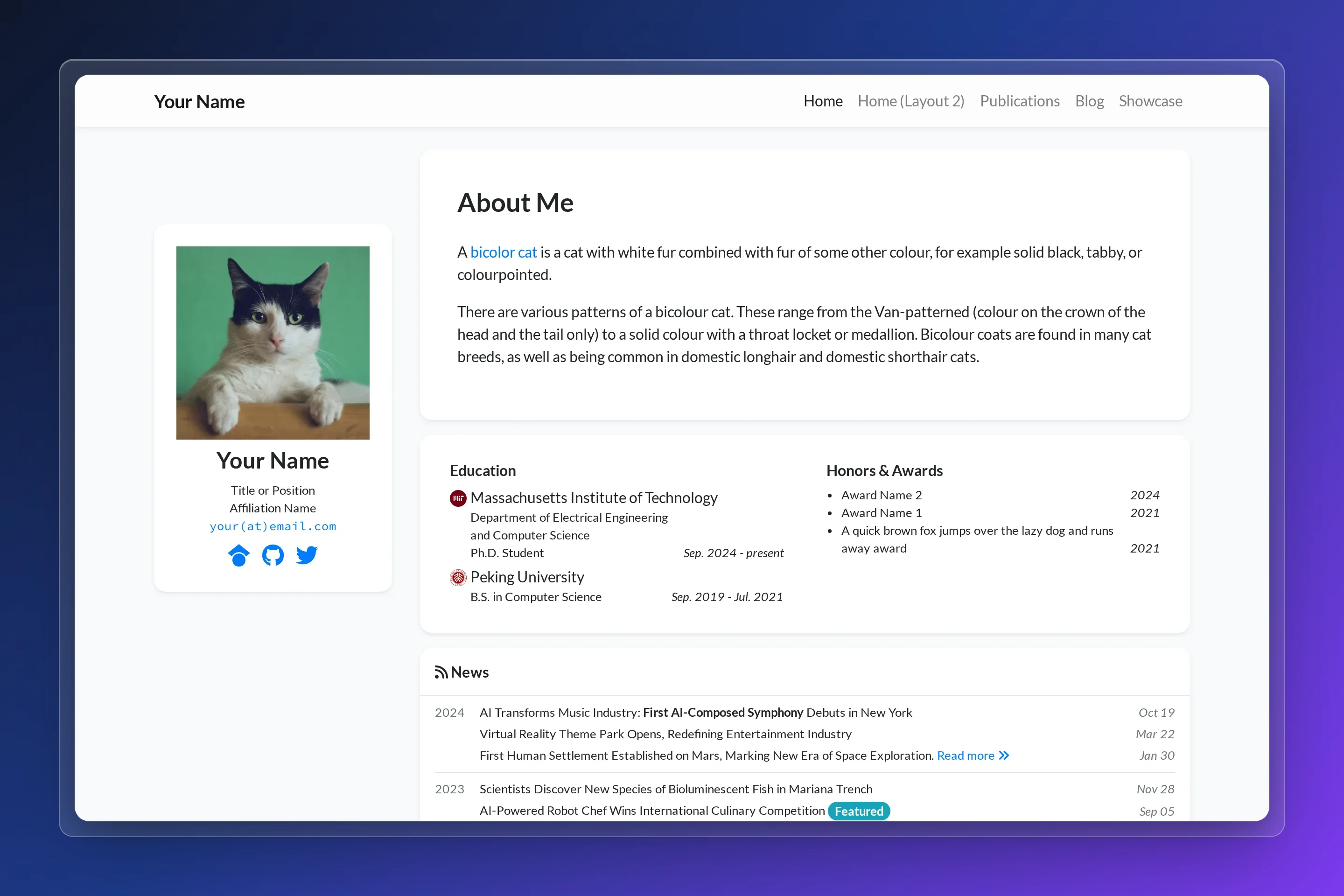Click the Ph.D. Student line
Image resolution: width=1344 pixels, height=896 pixels.
click(x=507, y=553)
